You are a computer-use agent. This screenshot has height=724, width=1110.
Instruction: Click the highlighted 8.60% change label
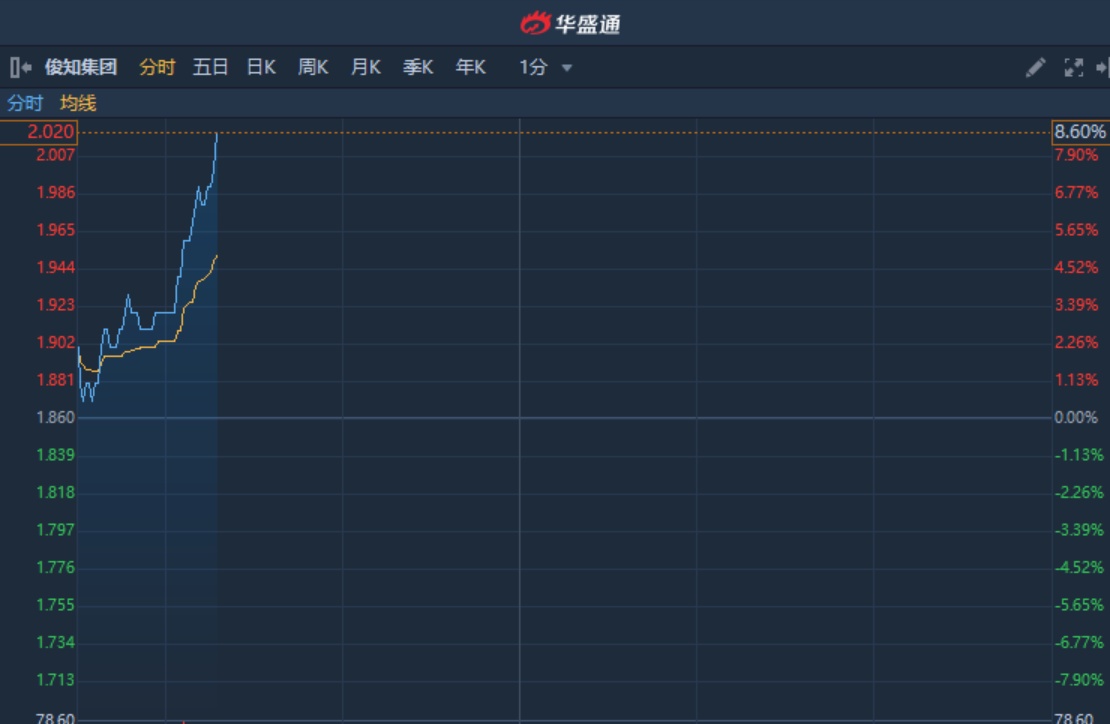[x=1080, y=132]
